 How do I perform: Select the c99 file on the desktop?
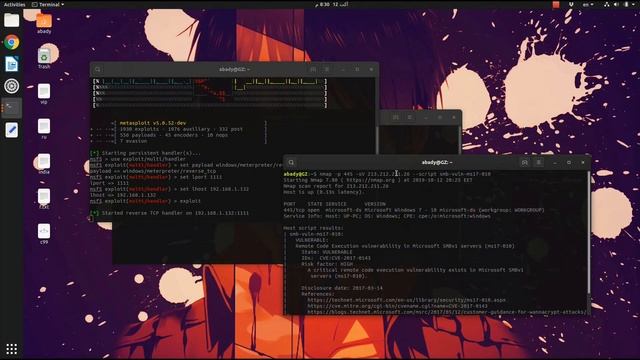click(x=44, y=234)
